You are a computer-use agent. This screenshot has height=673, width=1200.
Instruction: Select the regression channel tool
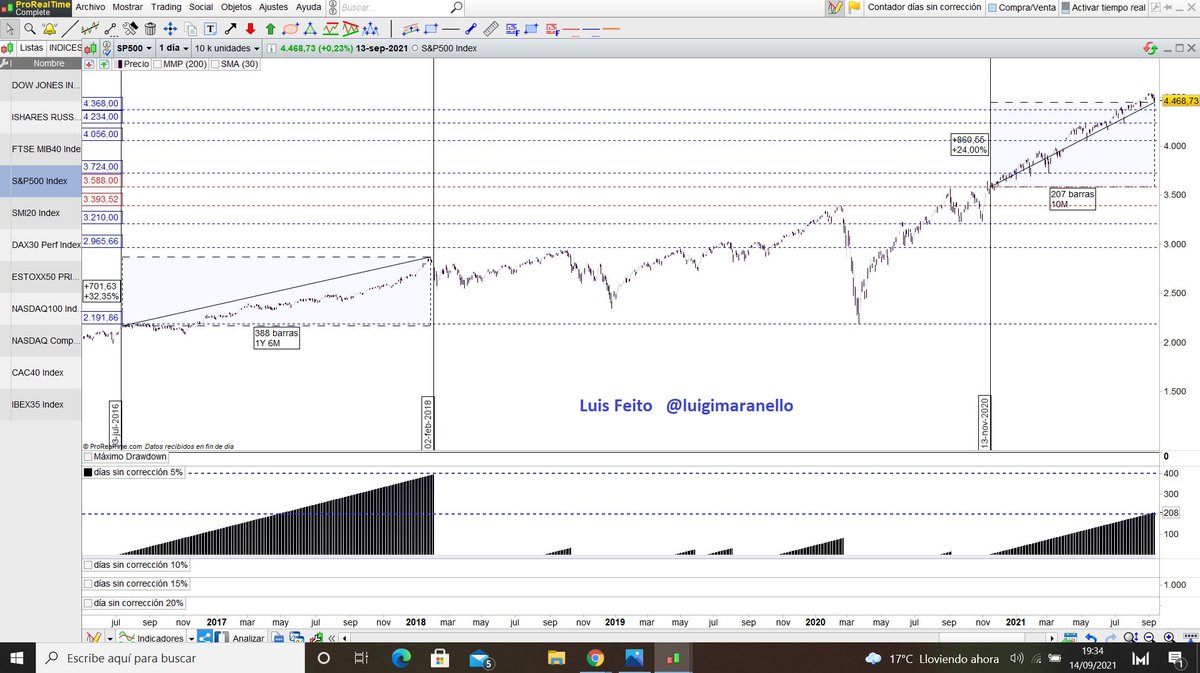click(x=411, y=28)
